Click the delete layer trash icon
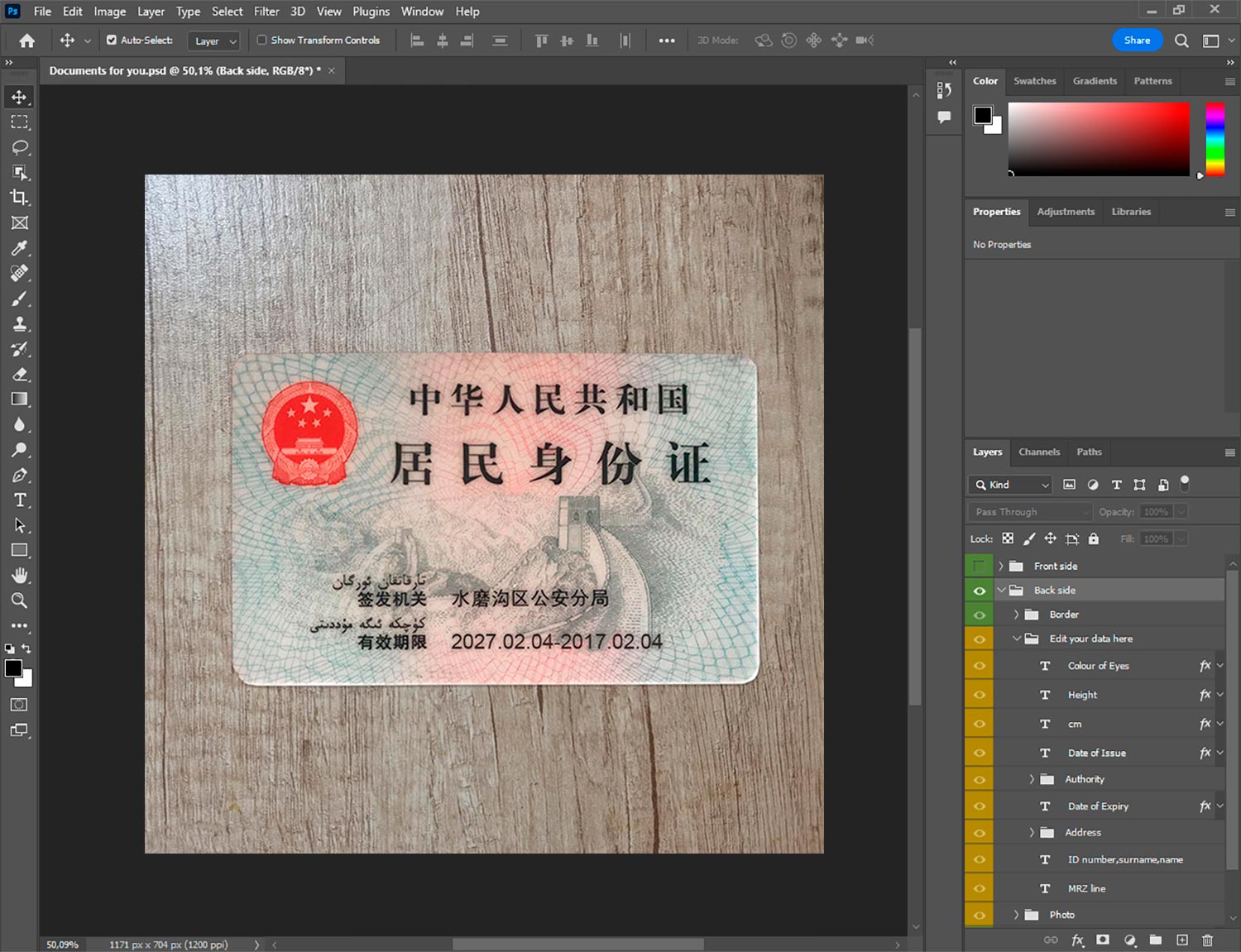The width and height of the screenshot is (1241, 952). click(1207, 940)
